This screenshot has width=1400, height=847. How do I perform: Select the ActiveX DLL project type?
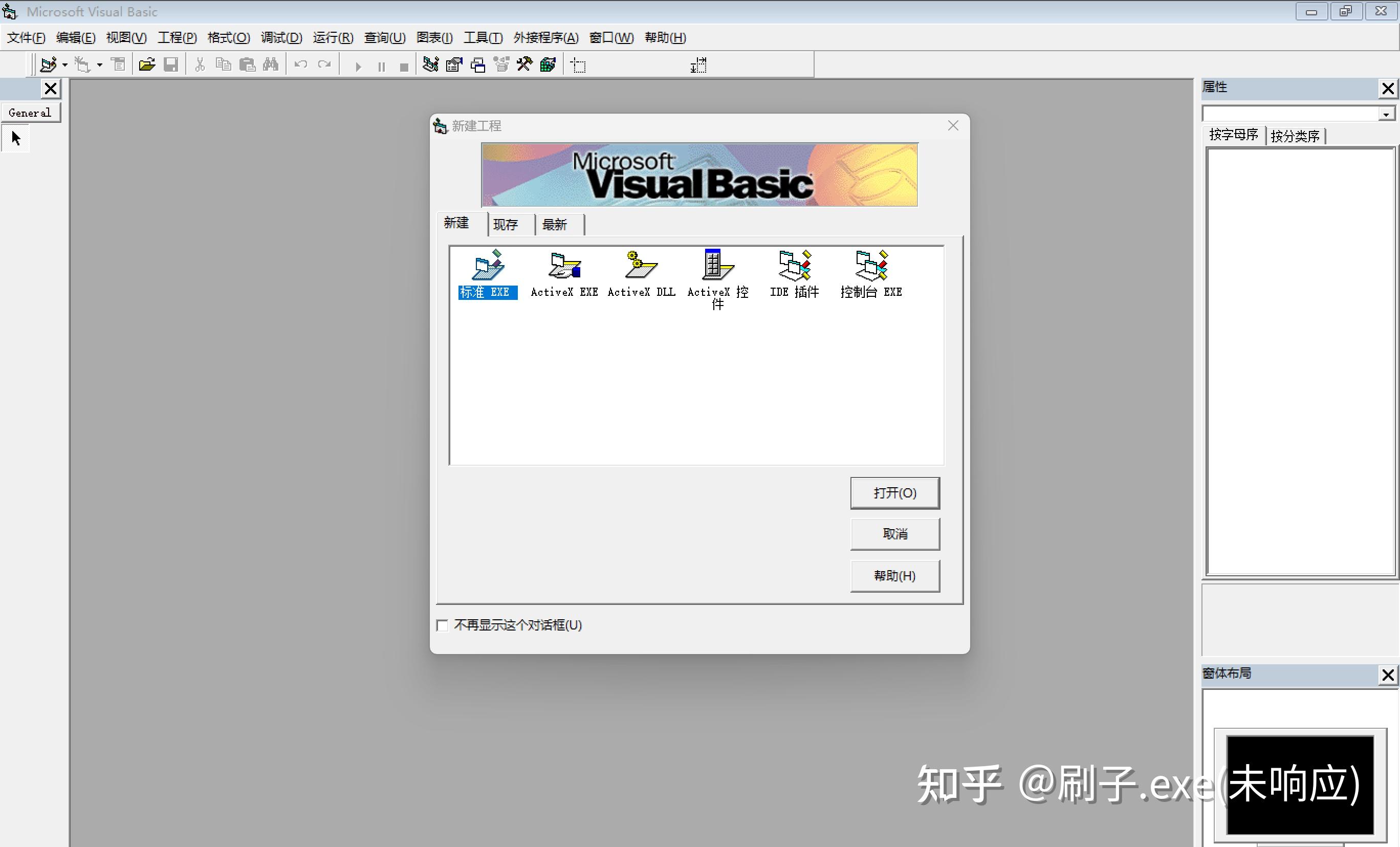[x=642, y=274]
